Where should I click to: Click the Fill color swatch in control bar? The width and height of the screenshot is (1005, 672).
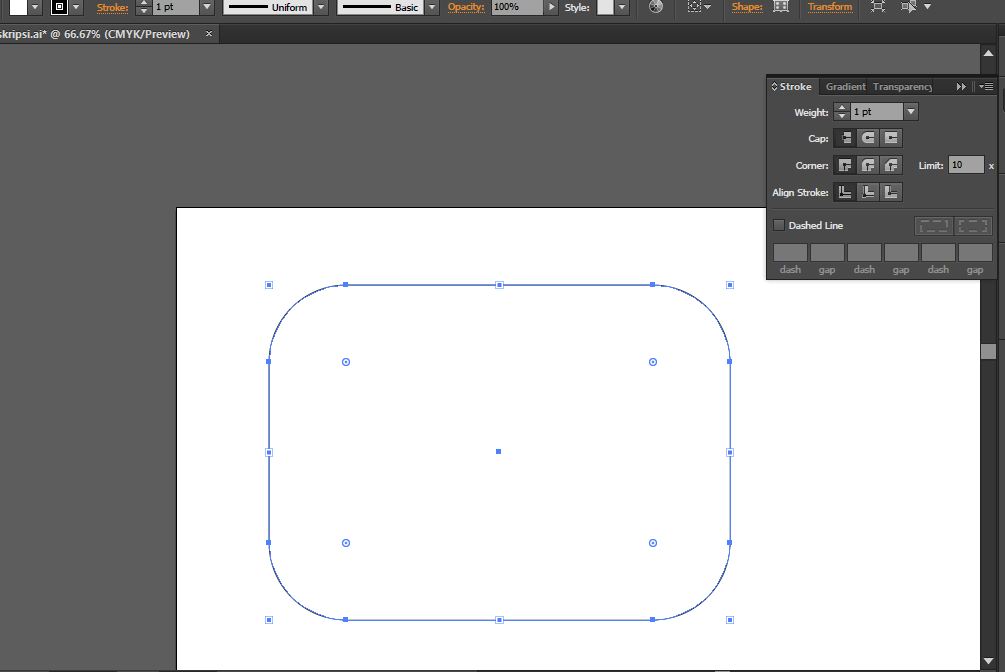pos(16,8)
